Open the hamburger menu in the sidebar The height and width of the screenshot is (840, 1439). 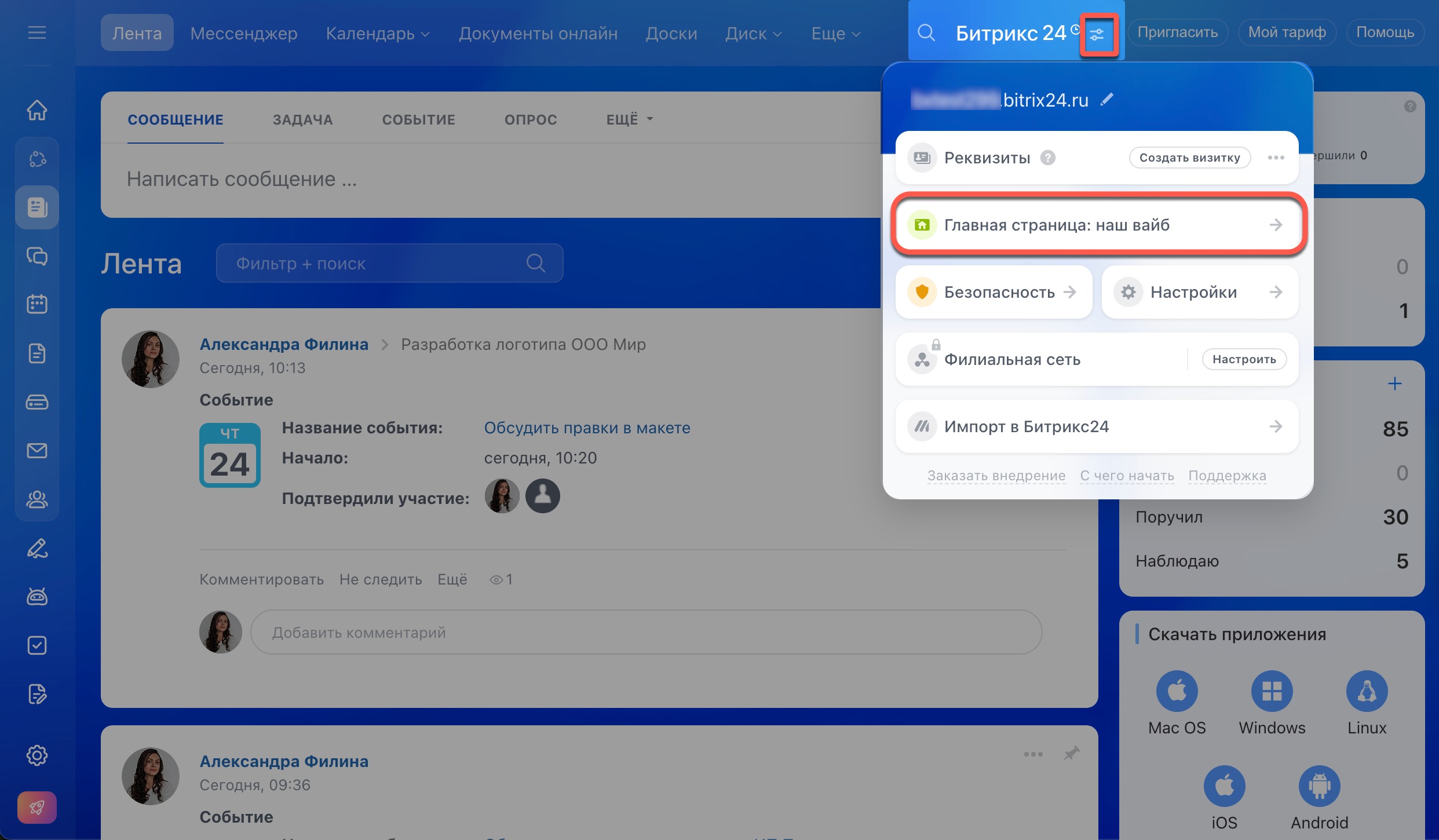[x=37, y=32]
